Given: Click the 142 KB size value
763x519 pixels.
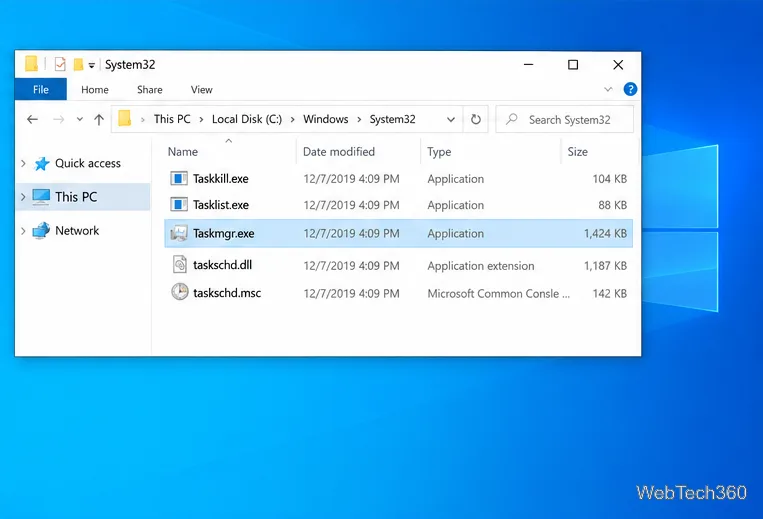Looking at the screenshot, I should tap(610, 293).
